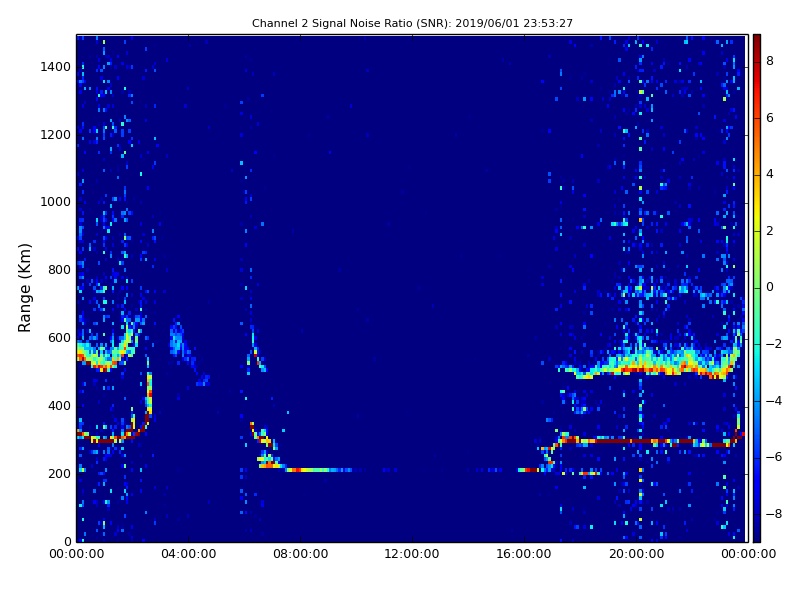Click the colorbar label −2

pos(774,344)
